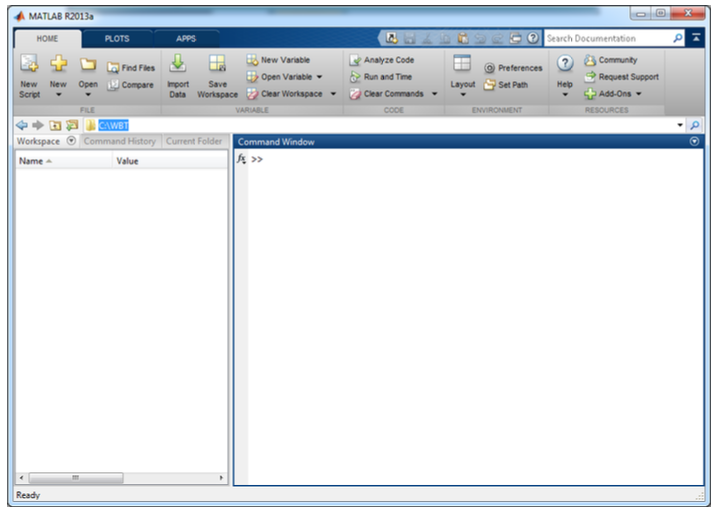
Task: Click the C:\WBT current folder path
Action: point(113,125)
